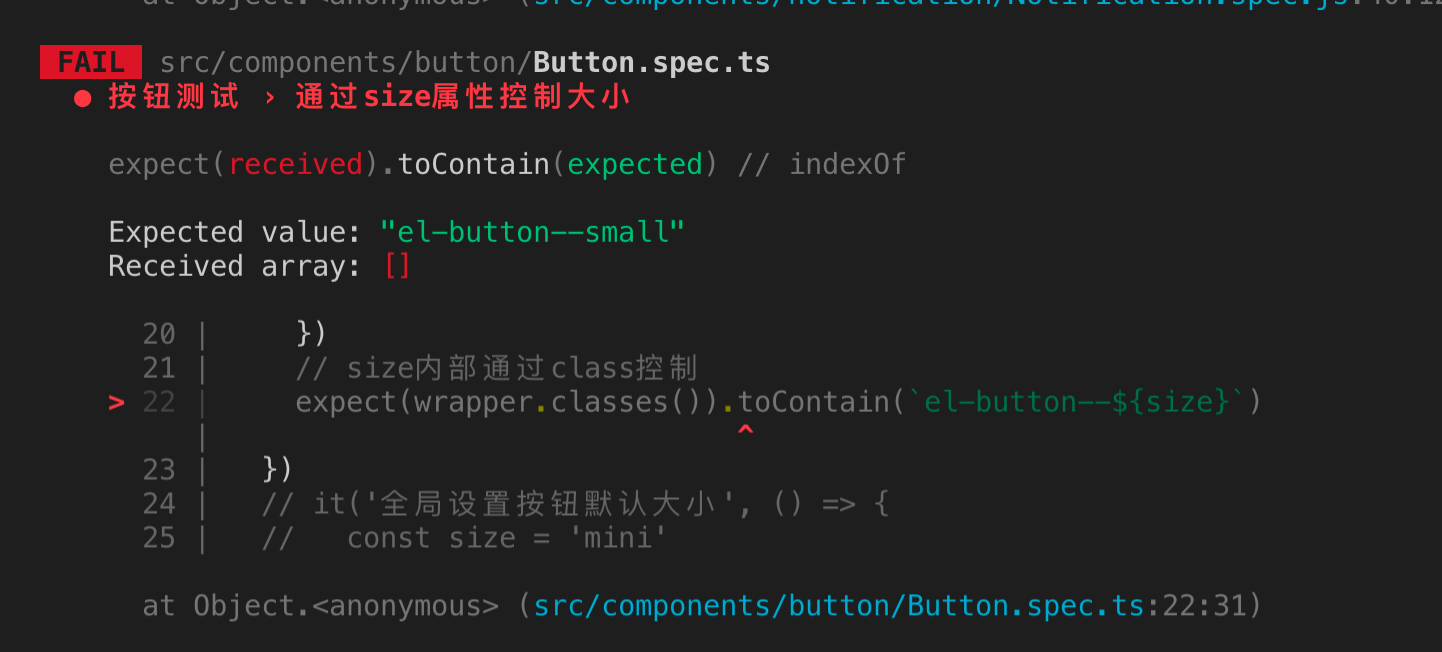Click the size内部通过class控制 comment line

[496, 368]
